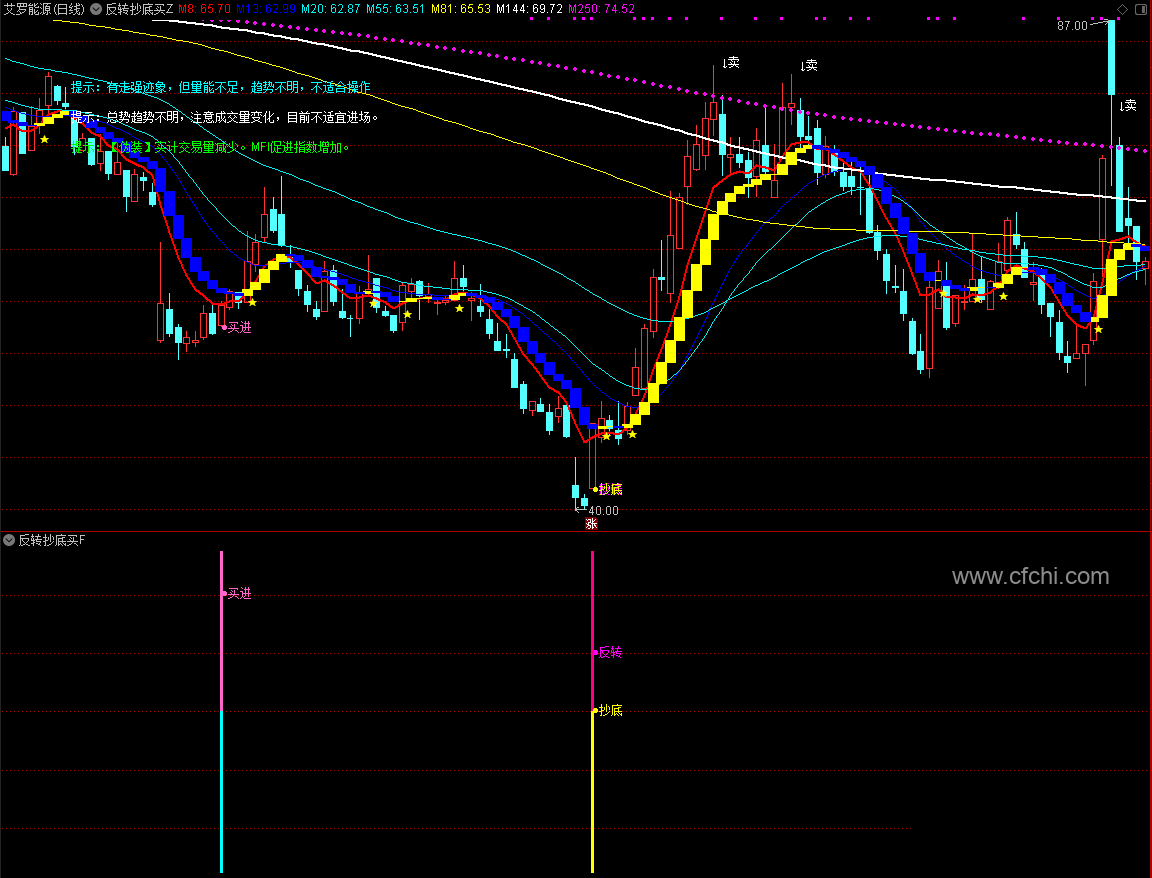Image resolution: width=1152 pixels, height=878 pixels.
Task: Click the diamond icon at top right
Action: click(x=1122, y=9)
